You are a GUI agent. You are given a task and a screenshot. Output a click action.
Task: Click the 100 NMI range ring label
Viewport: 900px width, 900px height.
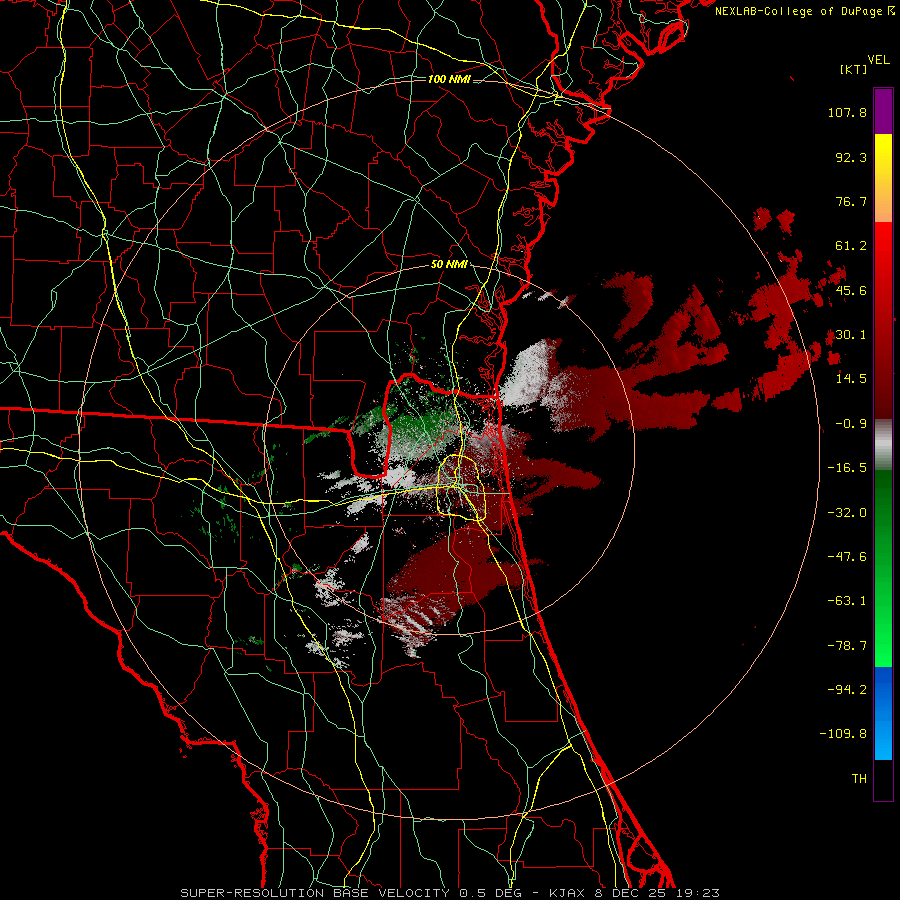pyautogui.click(x=449, y=79)
